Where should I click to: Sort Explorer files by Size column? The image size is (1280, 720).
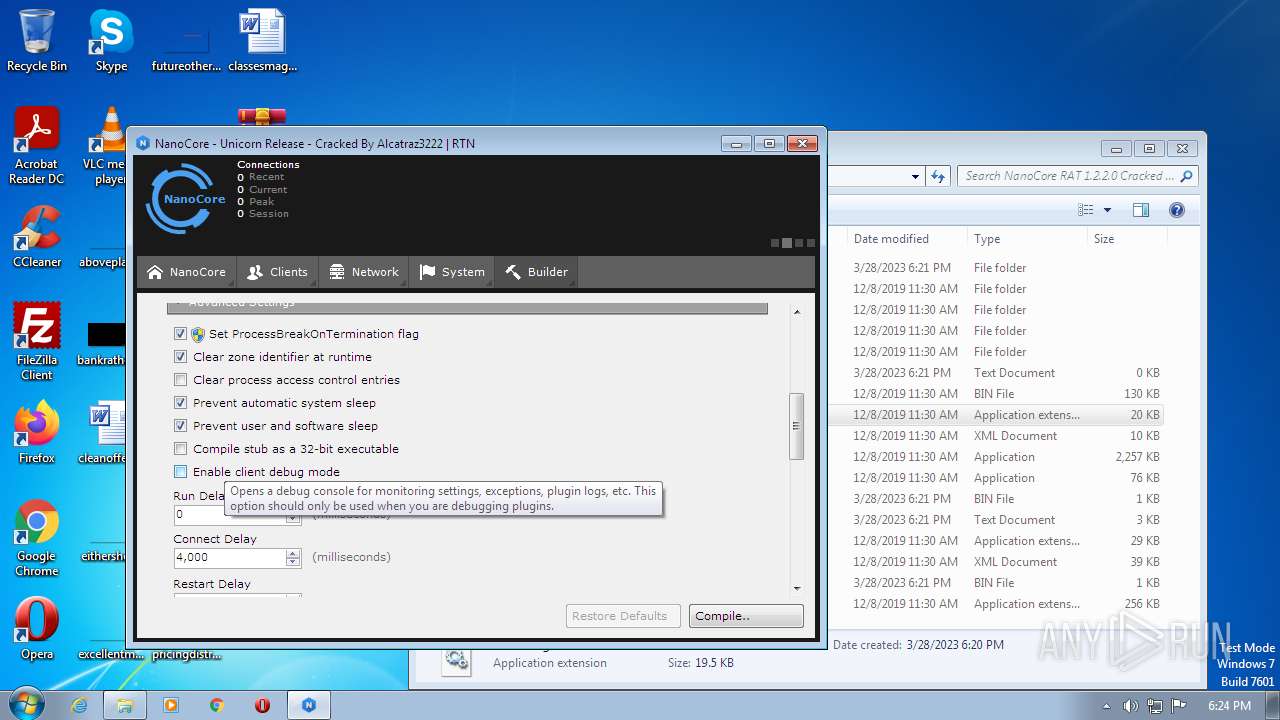tap(1127, 239)
